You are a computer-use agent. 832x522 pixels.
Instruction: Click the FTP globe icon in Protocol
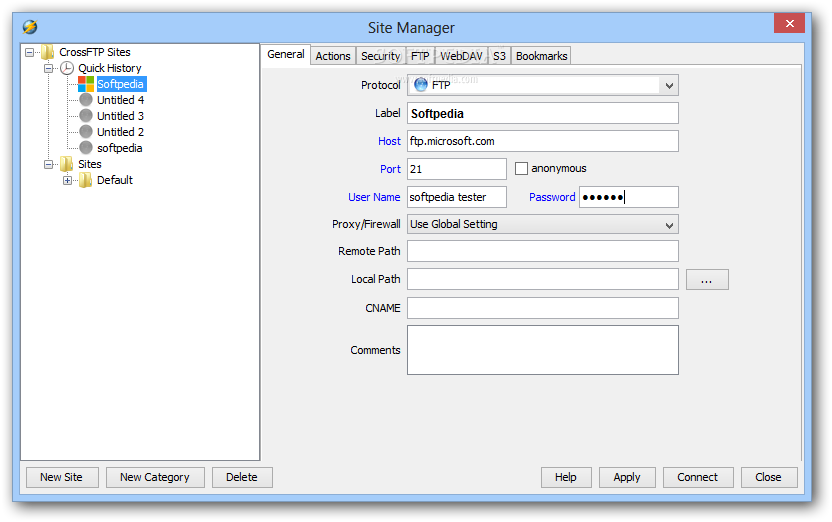pos(421,85)
